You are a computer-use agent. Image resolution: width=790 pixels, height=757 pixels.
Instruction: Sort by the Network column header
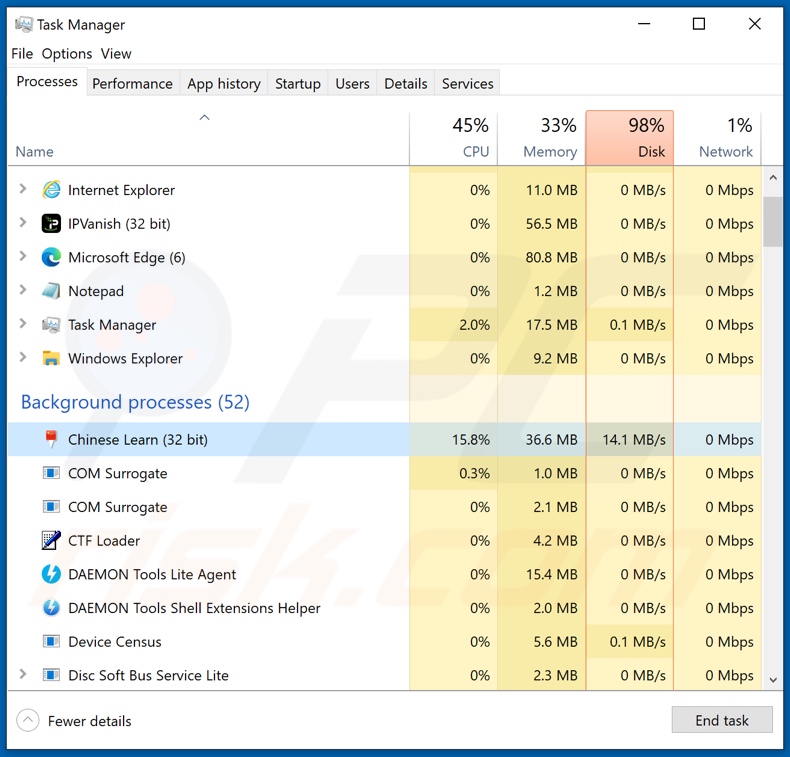(718, 138)
